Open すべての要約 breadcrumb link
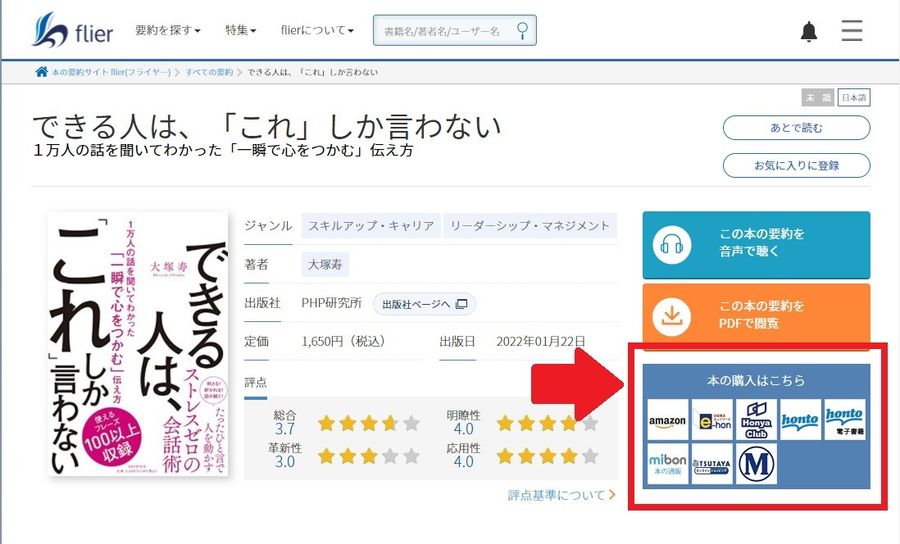Screen dimensions: 900x544 (x=209, y=72)
